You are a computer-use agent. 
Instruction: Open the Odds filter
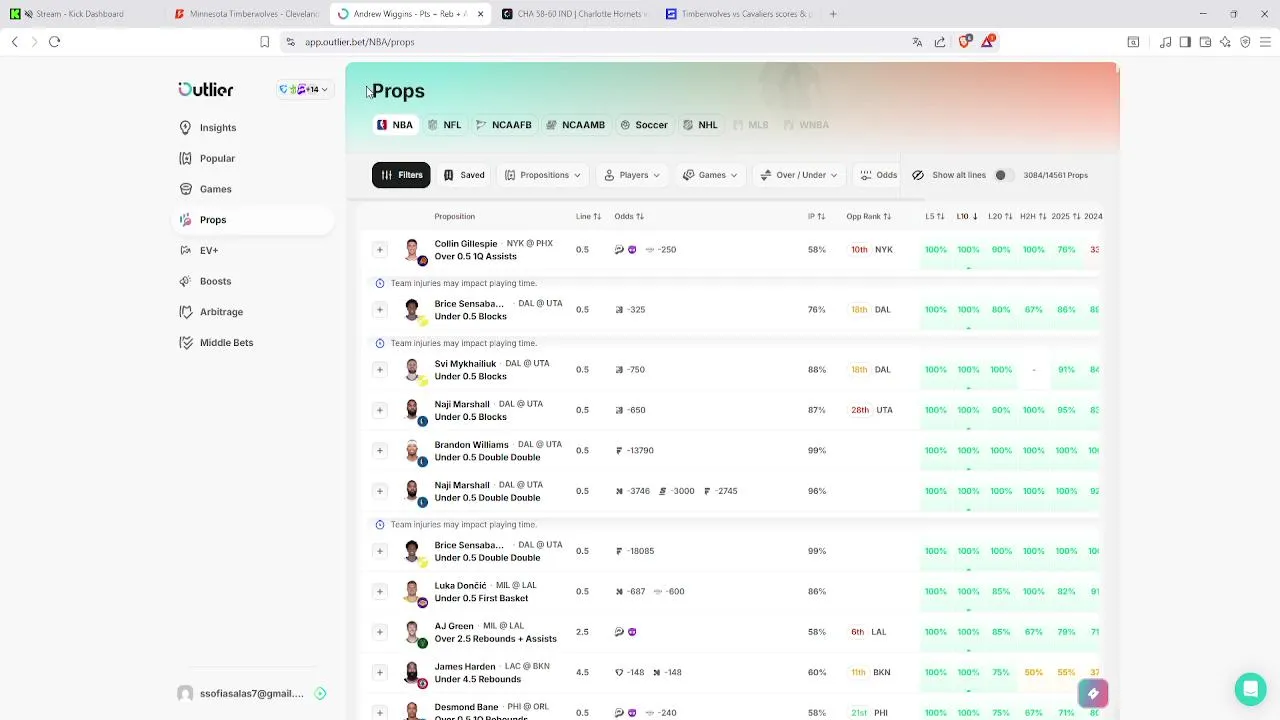coord(878,175)
